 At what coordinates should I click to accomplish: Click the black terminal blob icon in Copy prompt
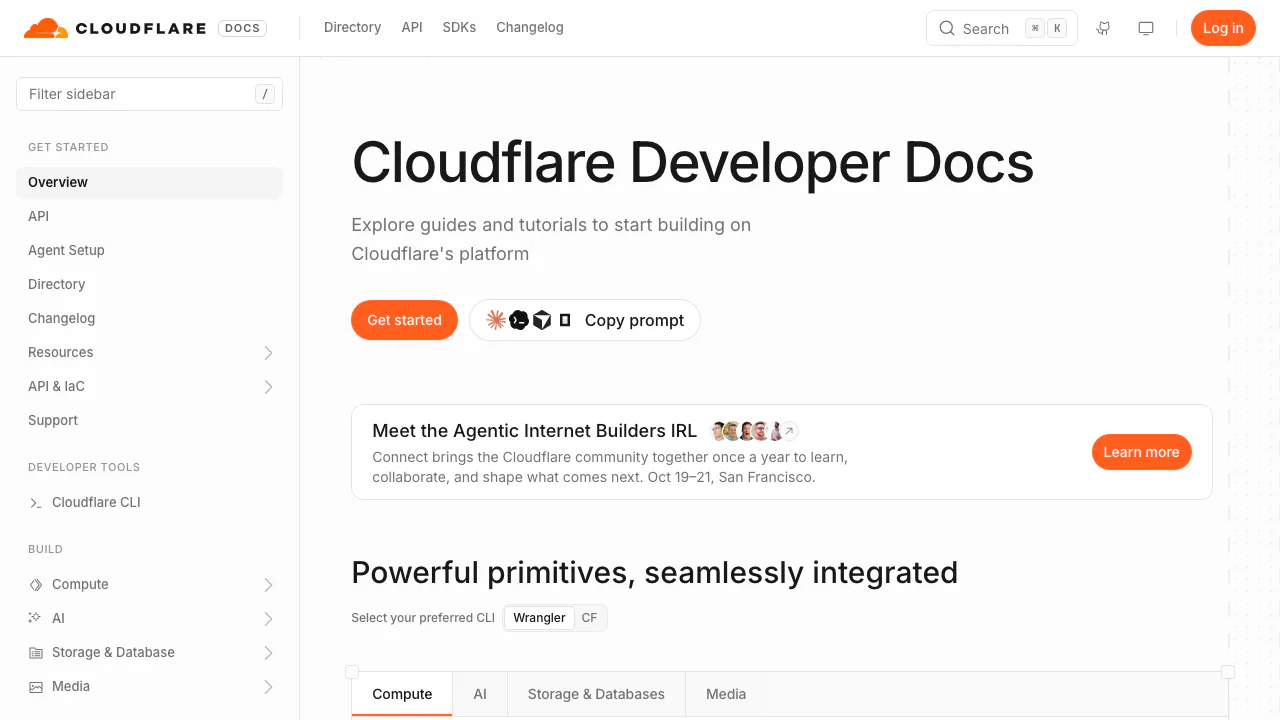point(519,320)
